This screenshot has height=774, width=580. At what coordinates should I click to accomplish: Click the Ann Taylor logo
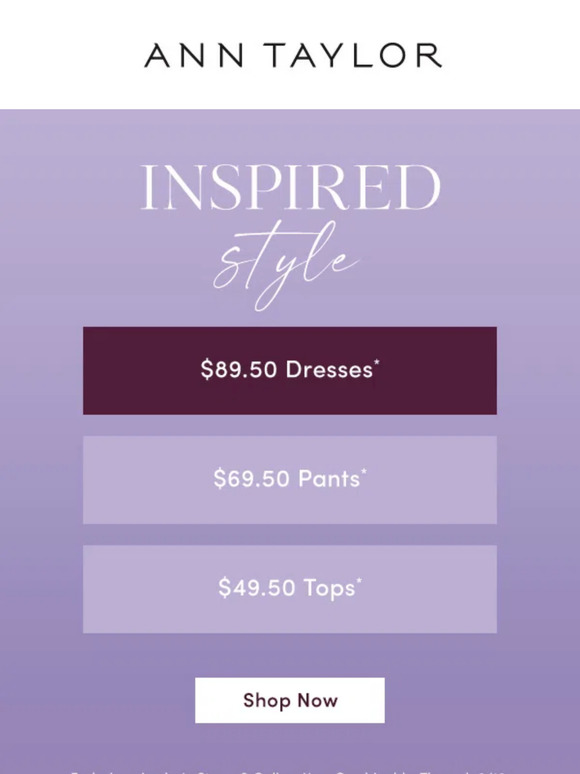click(x=293, y=55)
